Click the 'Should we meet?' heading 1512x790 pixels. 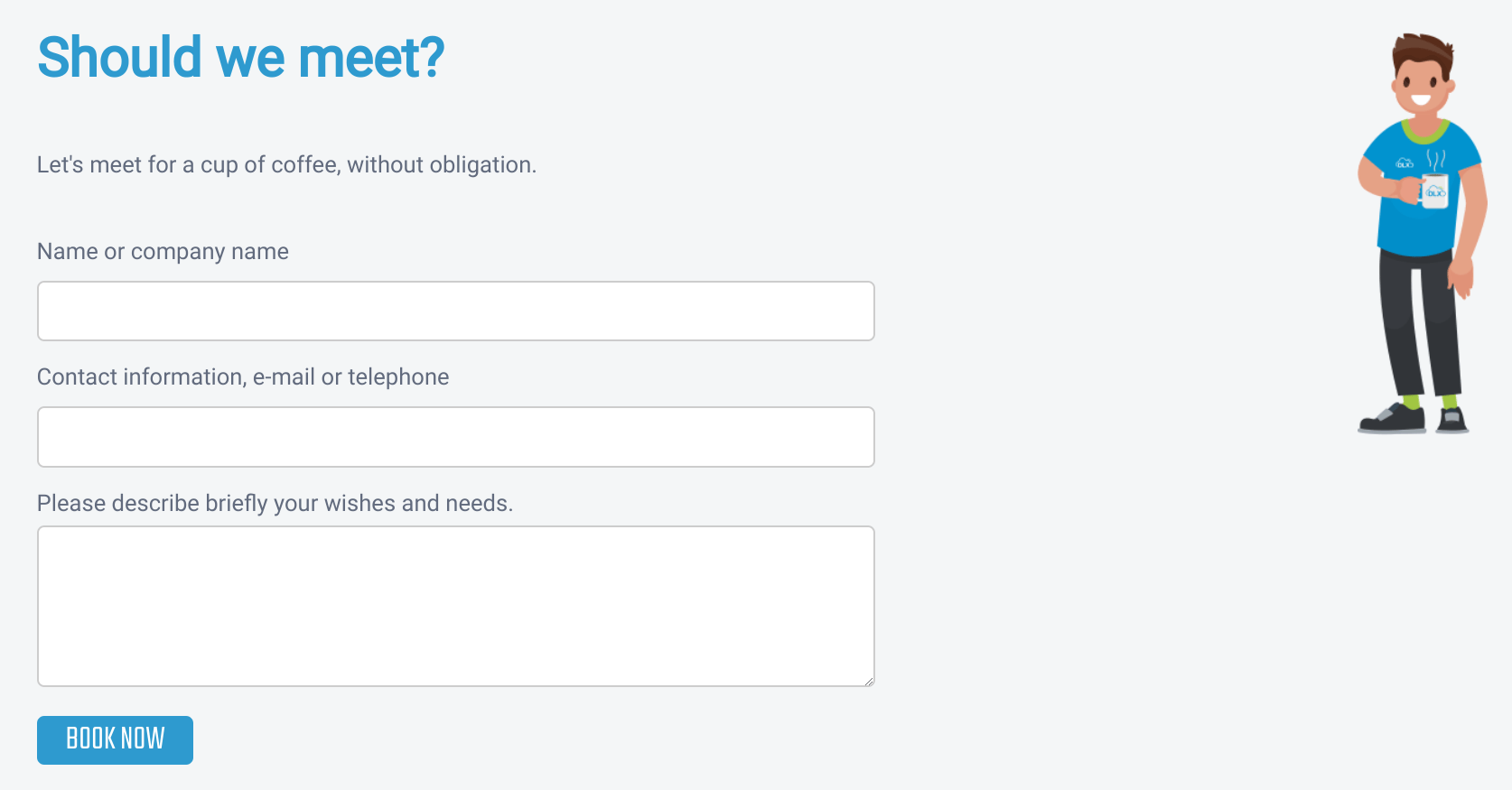point(240,58)
